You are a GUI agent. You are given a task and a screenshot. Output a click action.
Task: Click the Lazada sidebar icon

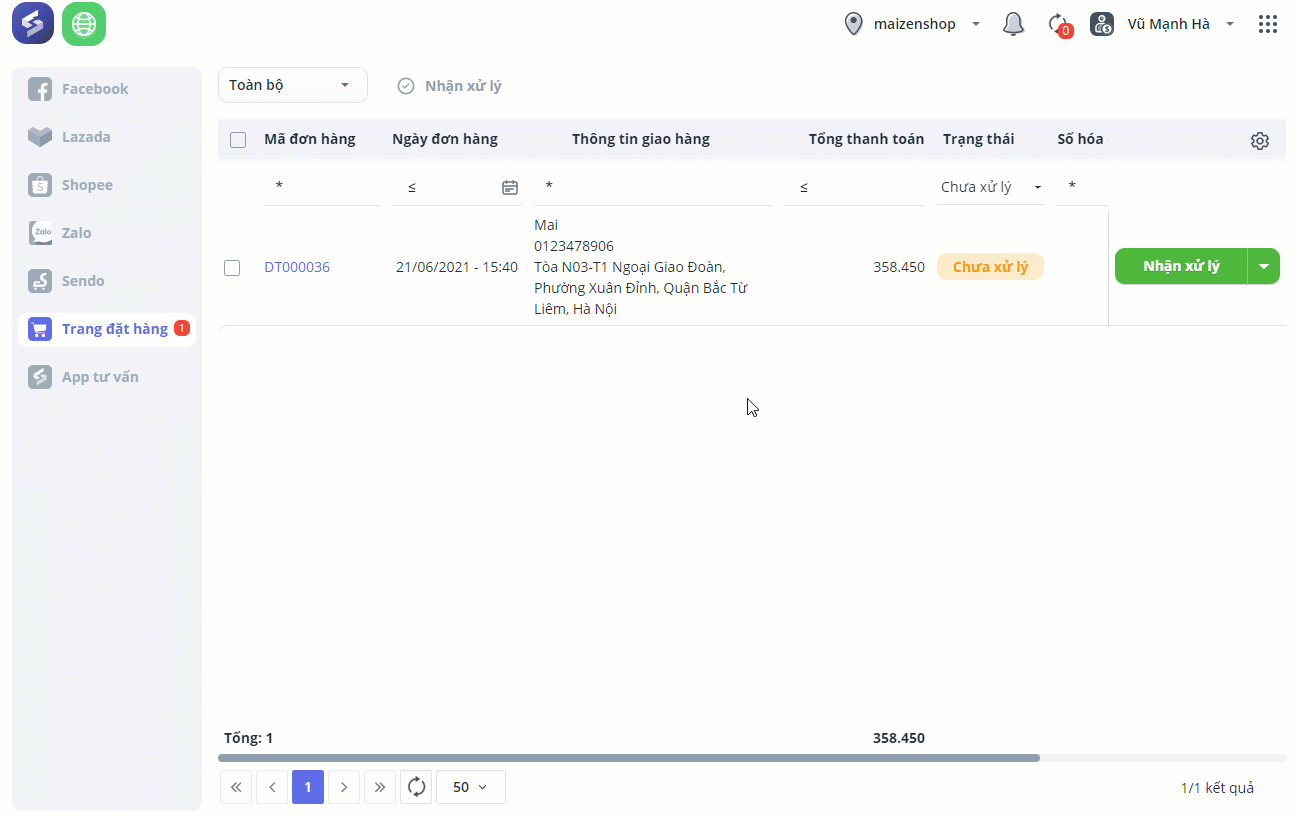[x=40, y=137]
